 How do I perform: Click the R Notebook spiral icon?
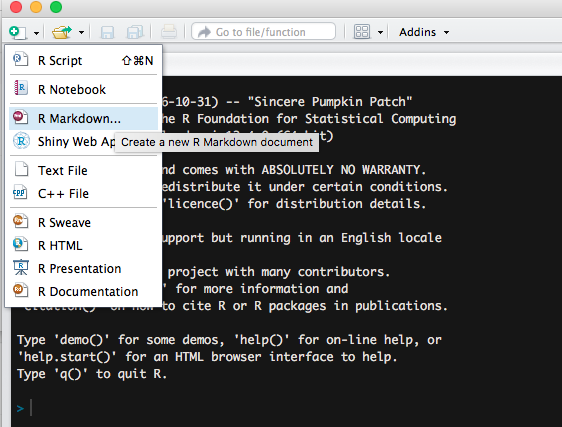point(20,87)
